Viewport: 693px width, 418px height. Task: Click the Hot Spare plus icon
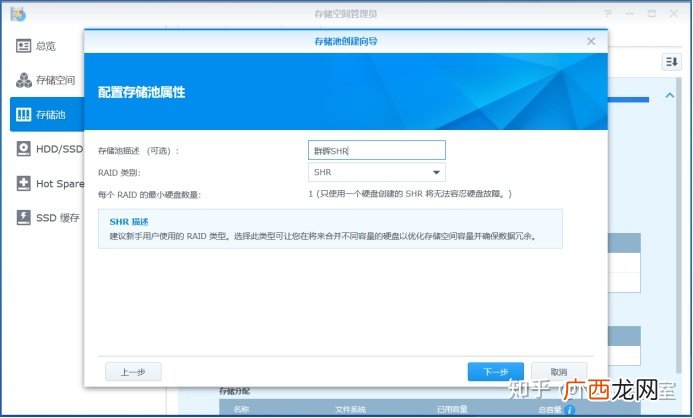pos(23,183)
